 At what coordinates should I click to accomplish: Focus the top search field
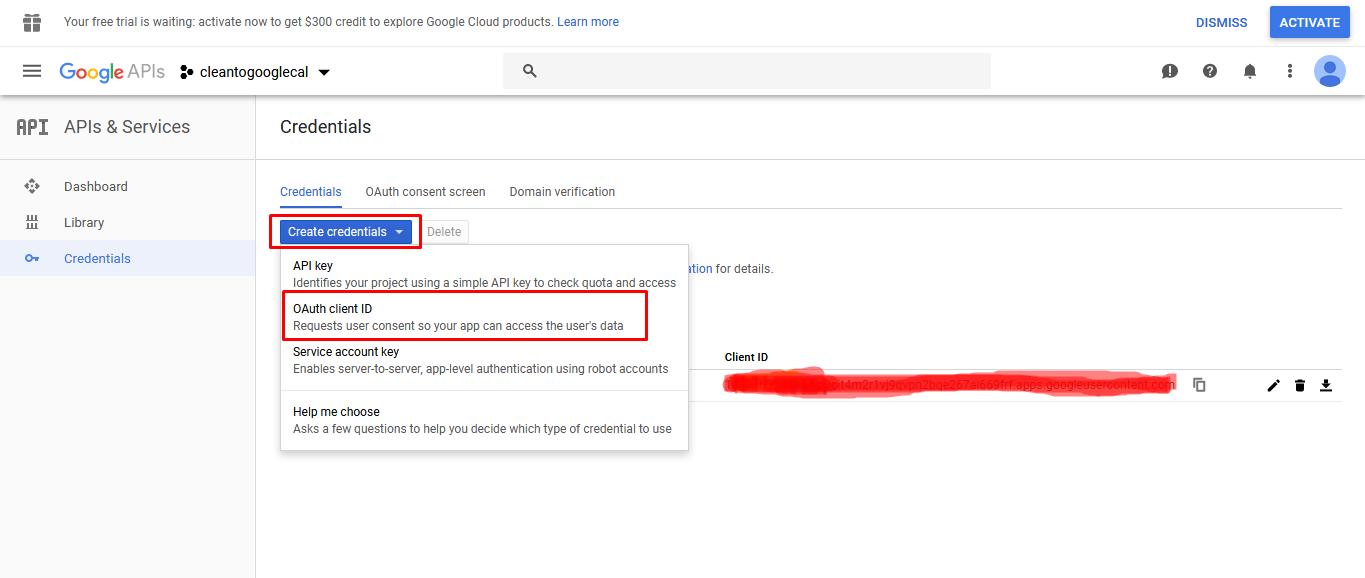pos(747,71)
